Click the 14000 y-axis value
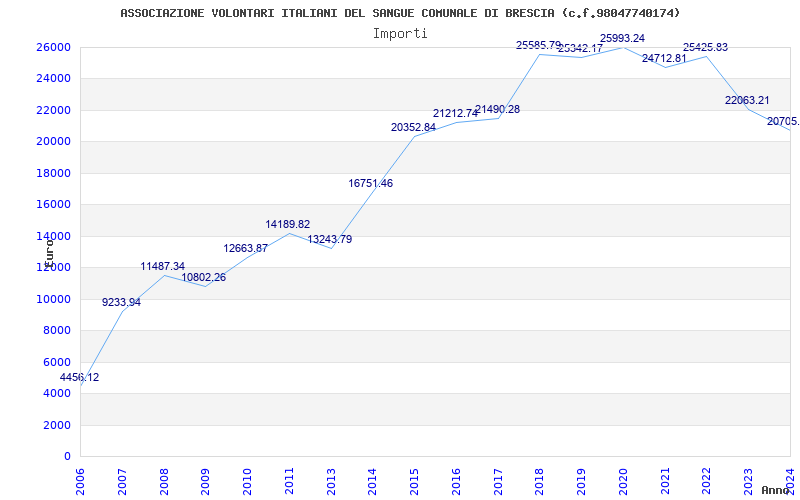The height and width of the screenshot is (500, 800). (x=53, y=236)
